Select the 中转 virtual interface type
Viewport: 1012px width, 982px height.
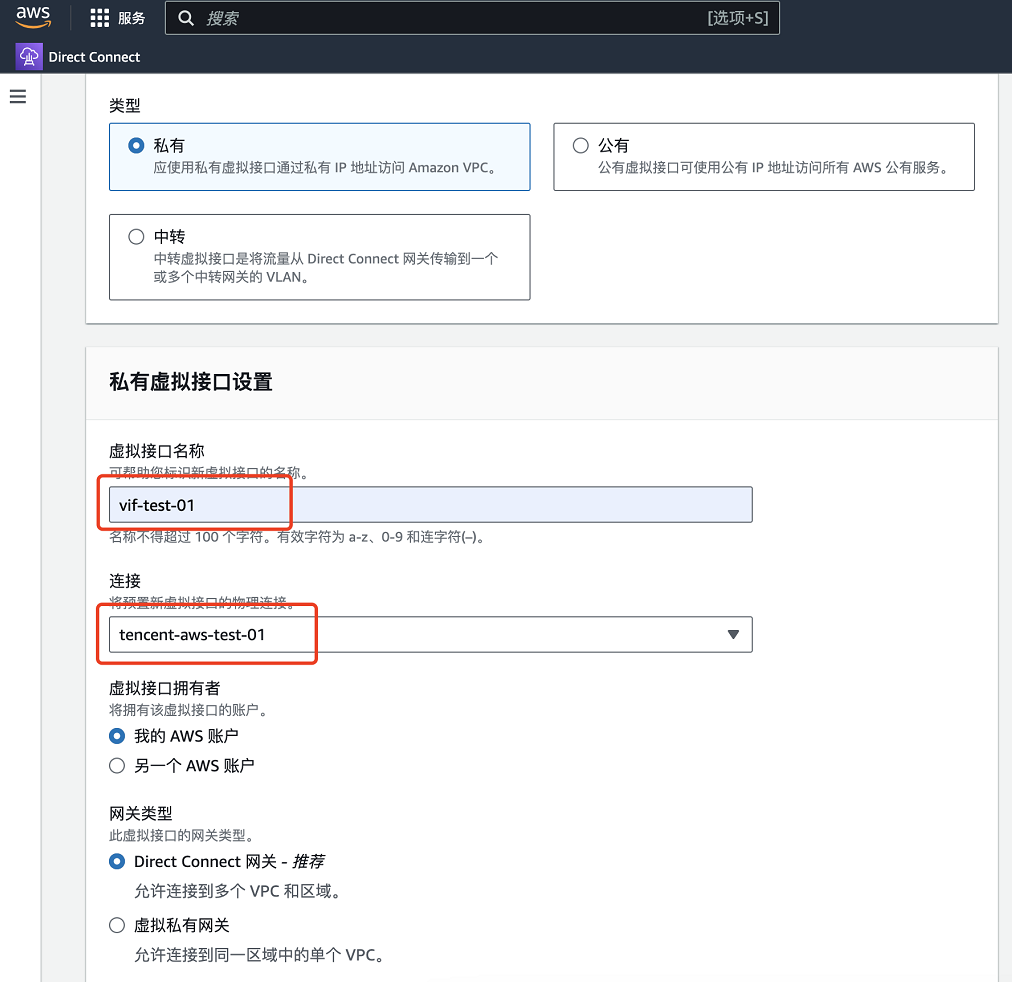click(136, 237)
